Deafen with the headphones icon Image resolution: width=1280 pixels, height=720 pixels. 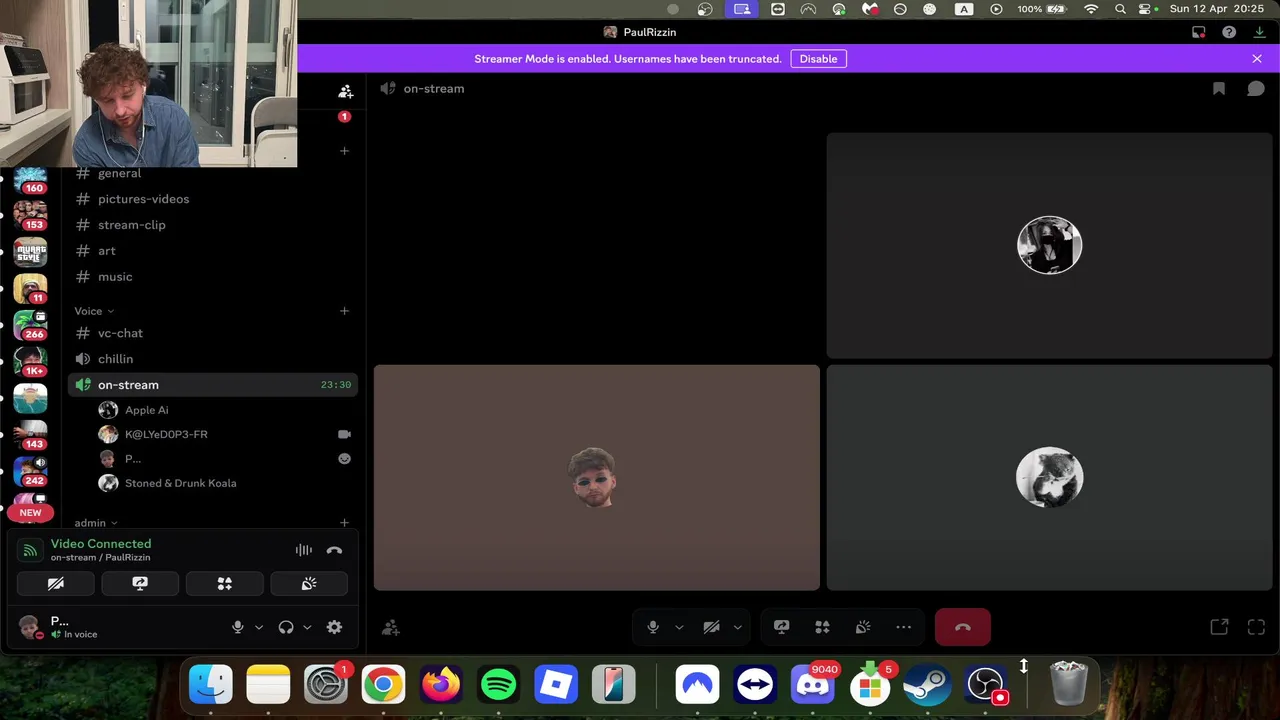(286, 627)
